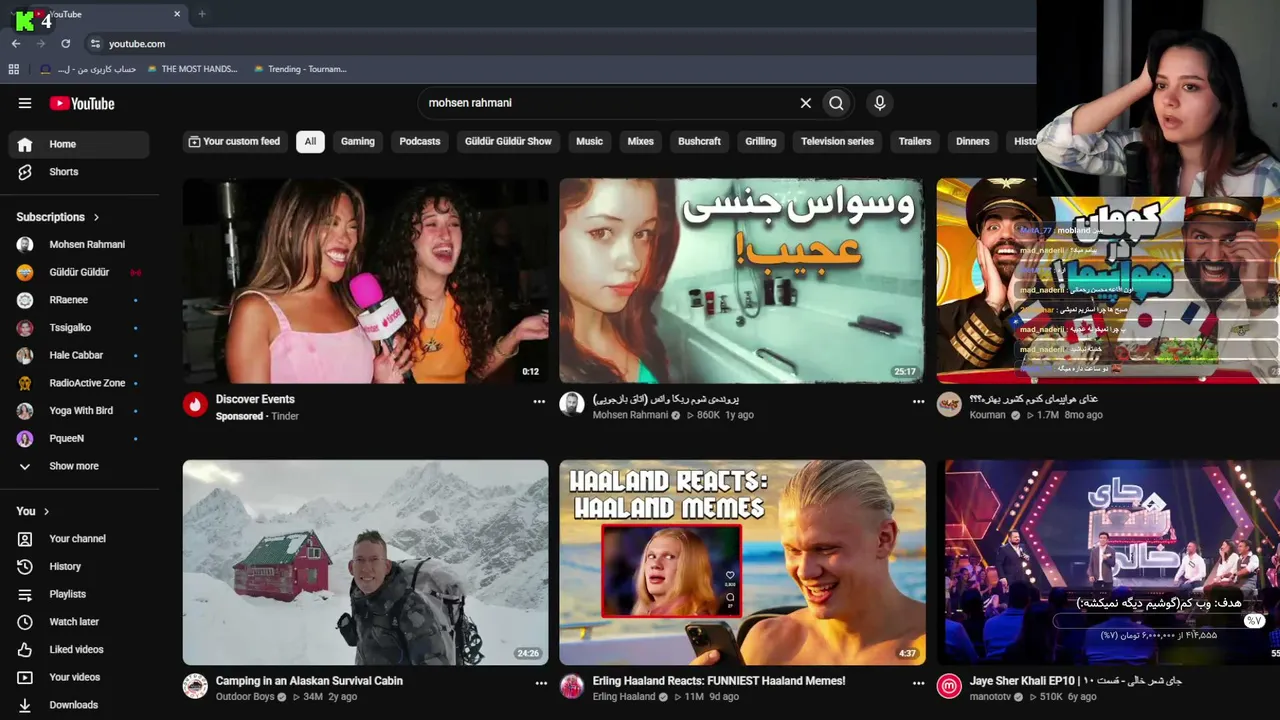
Task: Open more options for Discover Events ad
Action: click(539, 401)
